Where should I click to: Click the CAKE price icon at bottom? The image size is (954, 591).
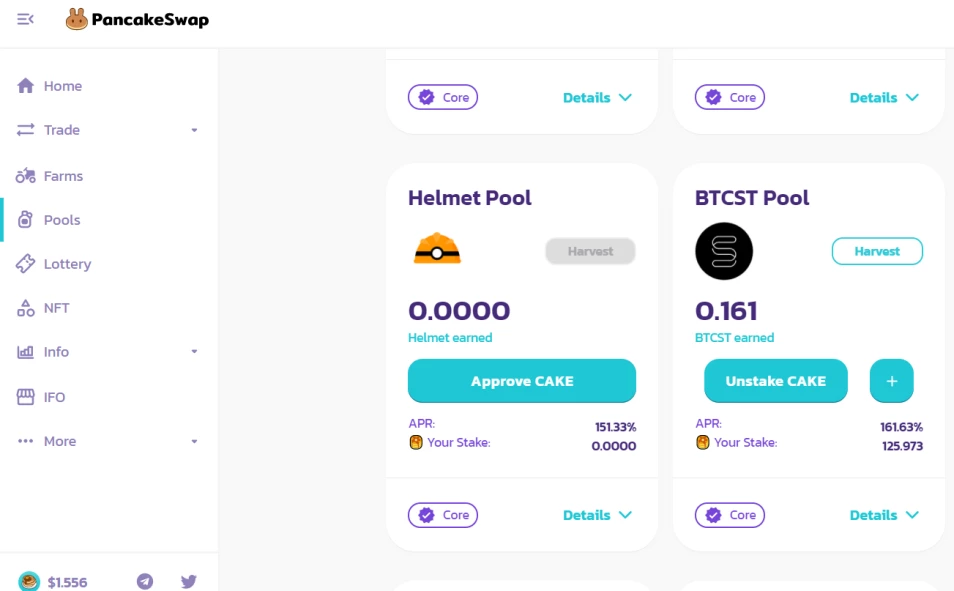point(29,582)
